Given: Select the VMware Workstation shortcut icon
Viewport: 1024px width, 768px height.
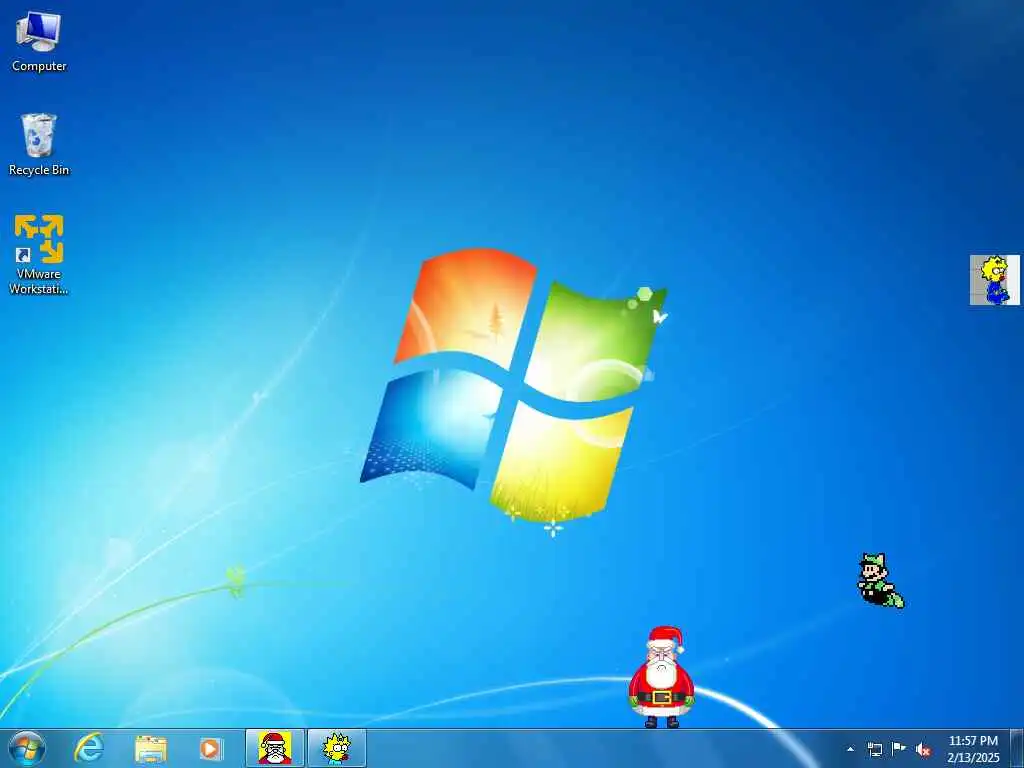Looking at the screenshot, I should (x=39, y=255).
